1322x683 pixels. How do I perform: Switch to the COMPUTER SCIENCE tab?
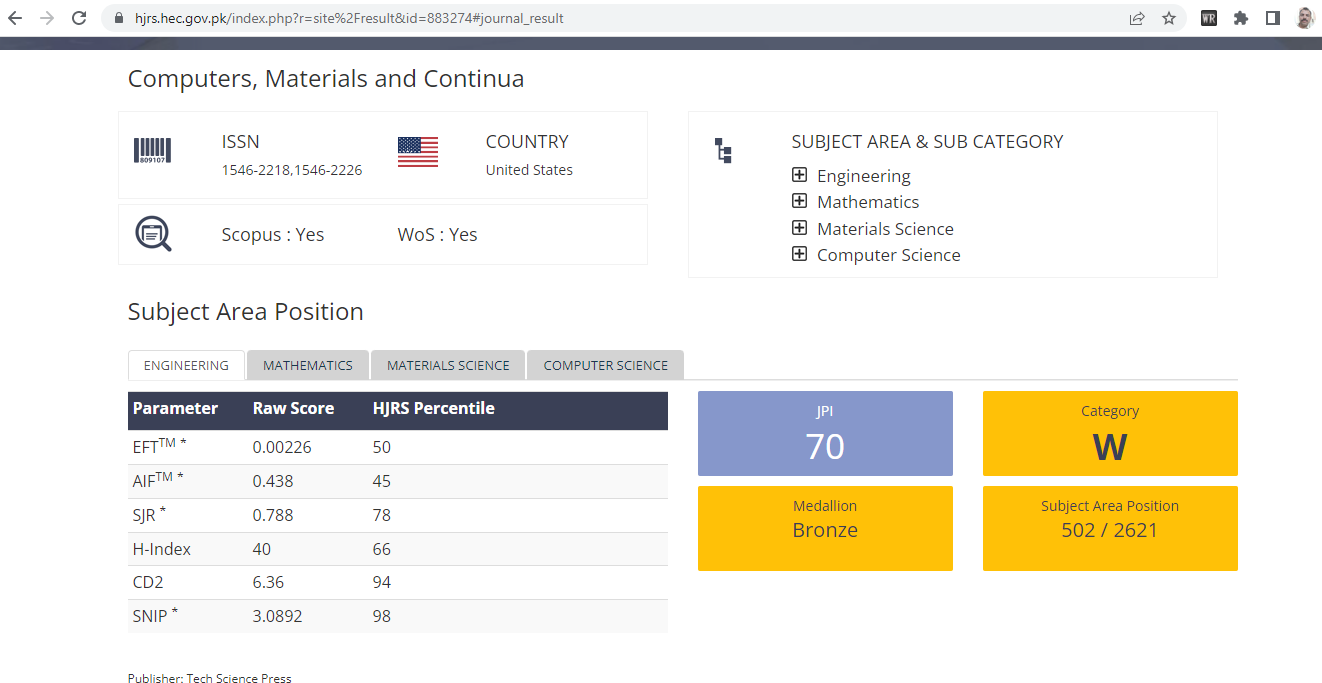click(x=605, y=365)
